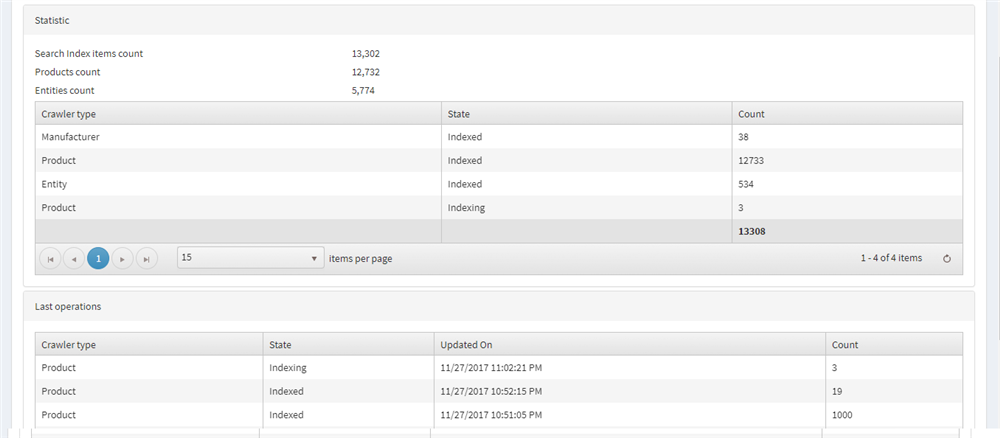Go to previous page in pager
The image size is (1000, 438).
[74, 259]
